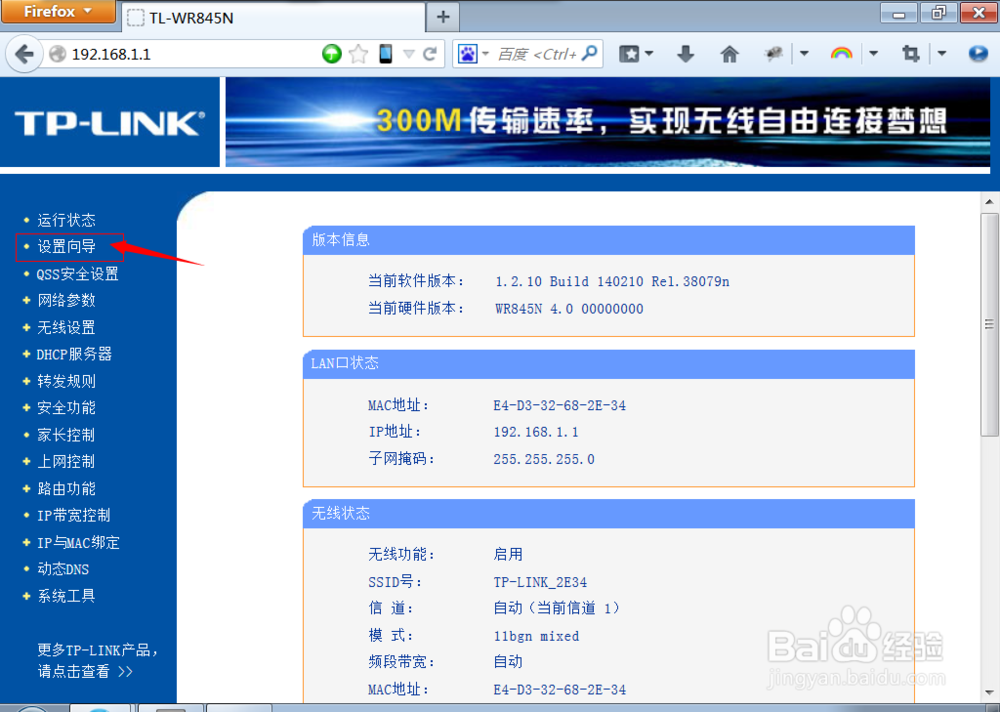Viewport: 1000px width, 712px height.
Task: Expand 网络参数 menu
Action: click(66, 300)
